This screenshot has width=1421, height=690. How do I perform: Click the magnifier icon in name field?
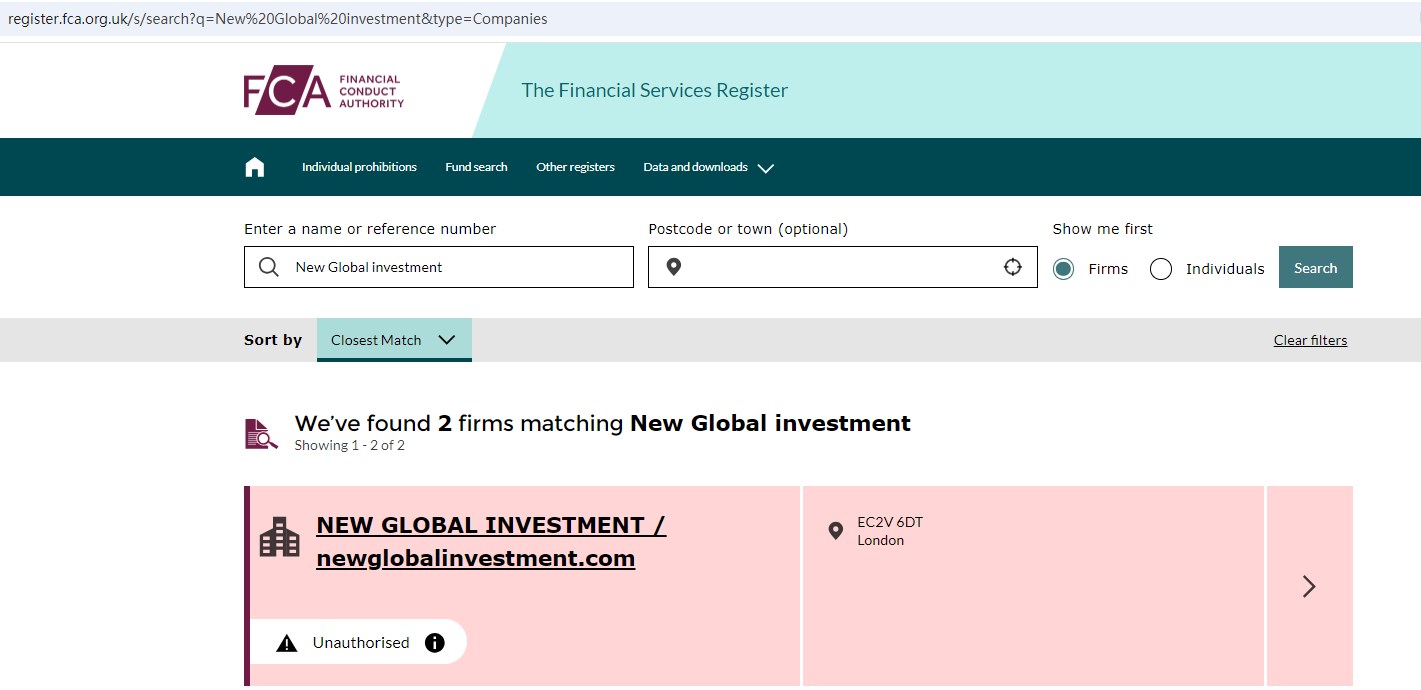pos(269,267)
